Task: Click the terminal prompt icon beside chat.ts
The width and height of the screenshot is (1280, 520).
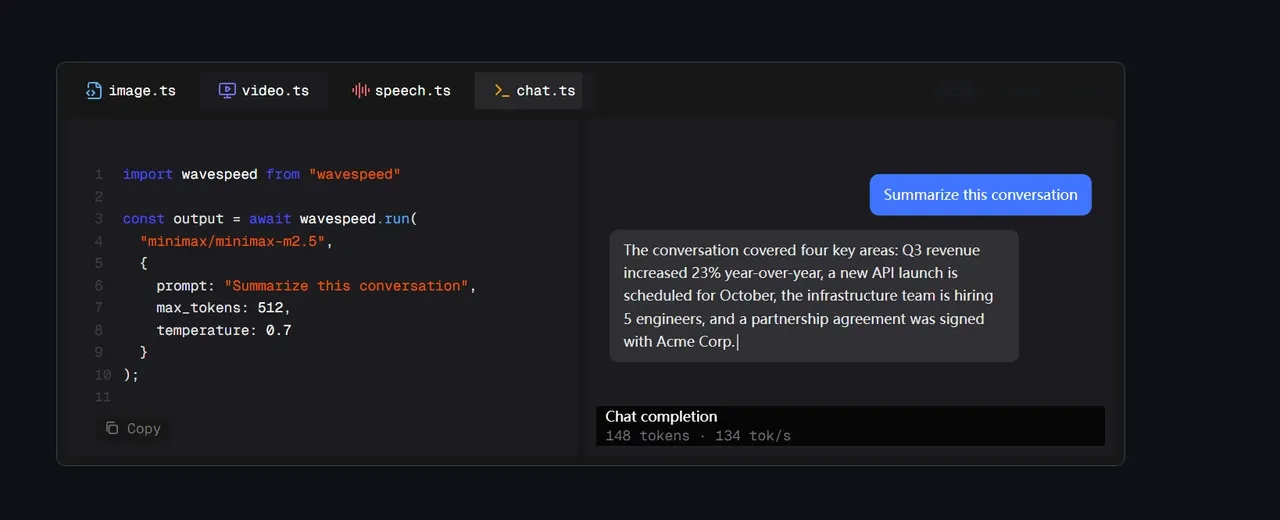Action: (502, 90)
